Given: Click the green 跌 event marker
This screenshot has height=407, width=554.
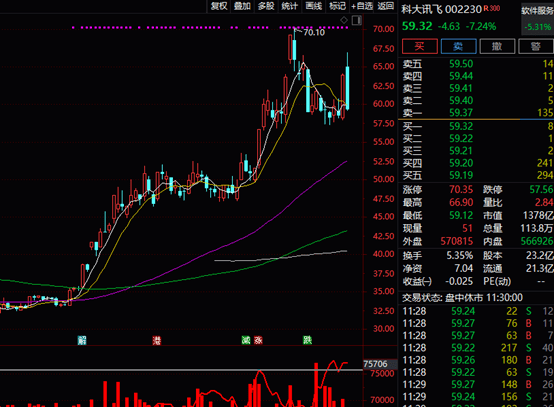Looking at the screenshot, I should (307, 340).
